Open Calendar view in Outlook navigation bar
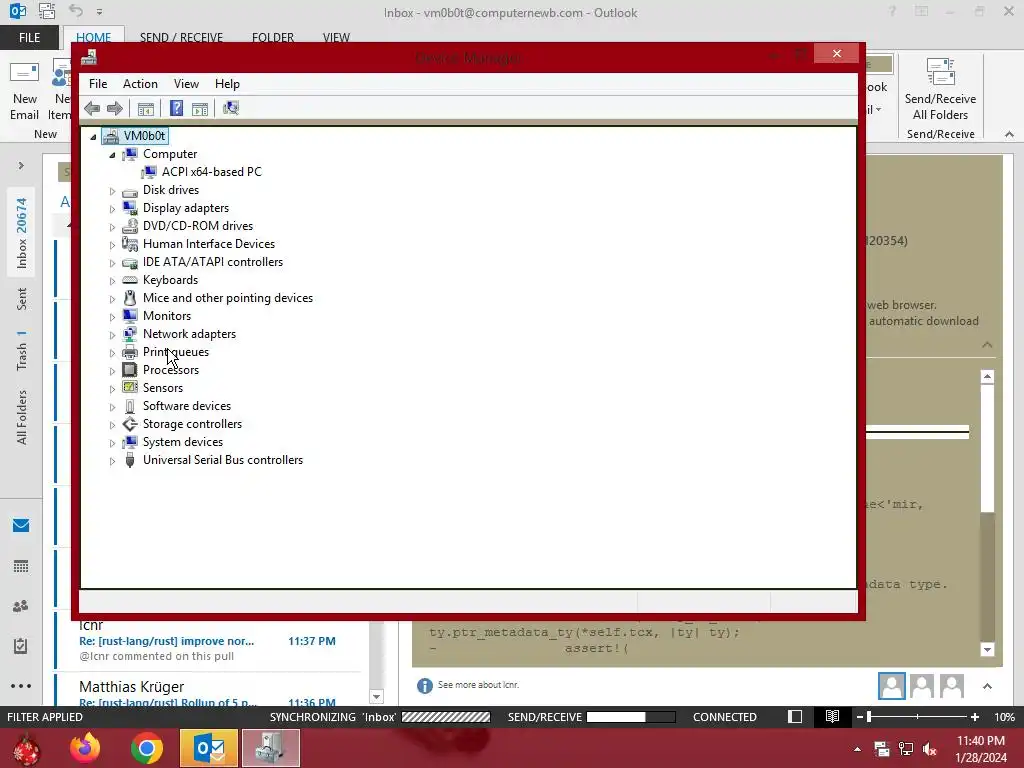 21,566
